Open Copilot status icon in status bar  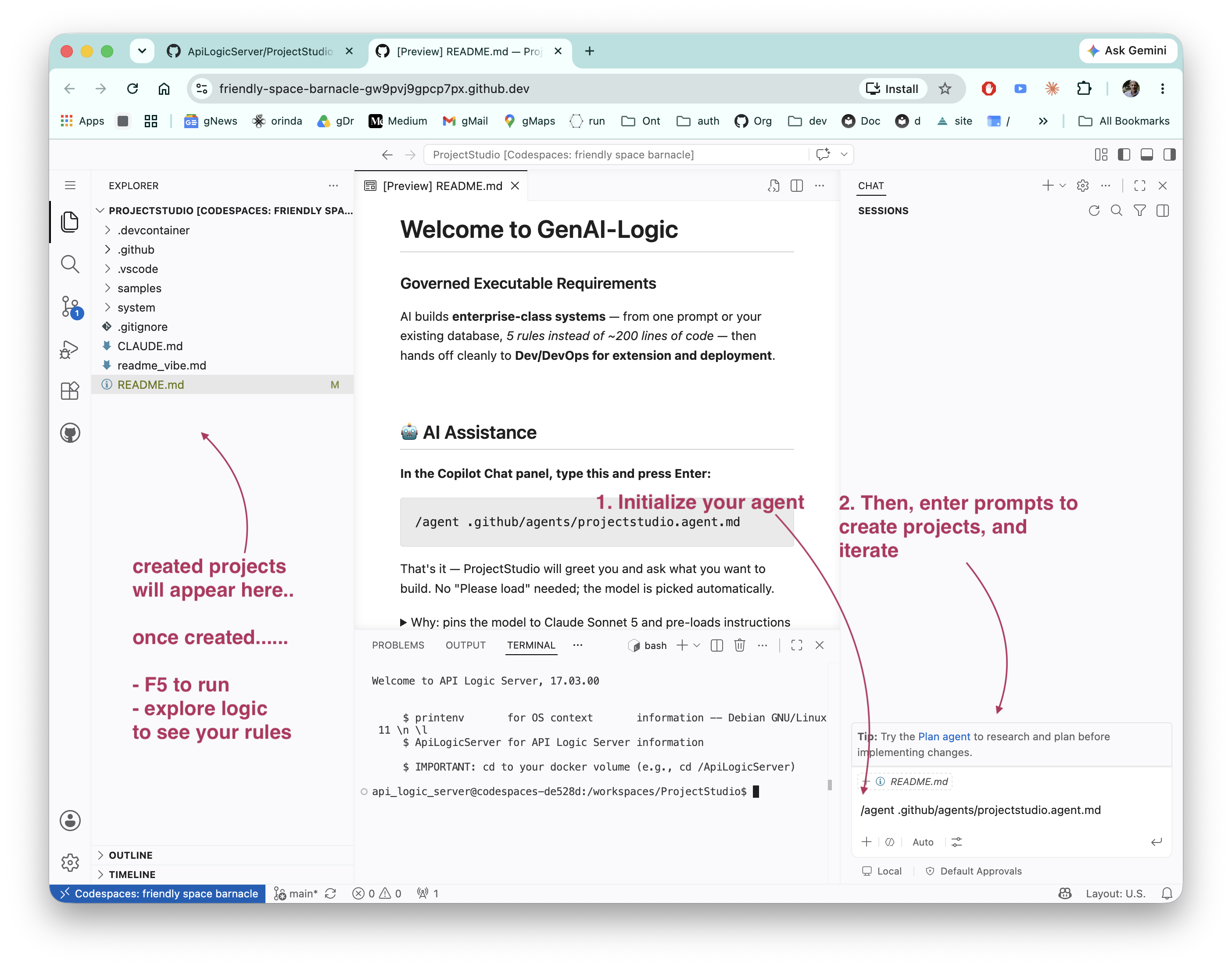click(x=1065, y=893)
